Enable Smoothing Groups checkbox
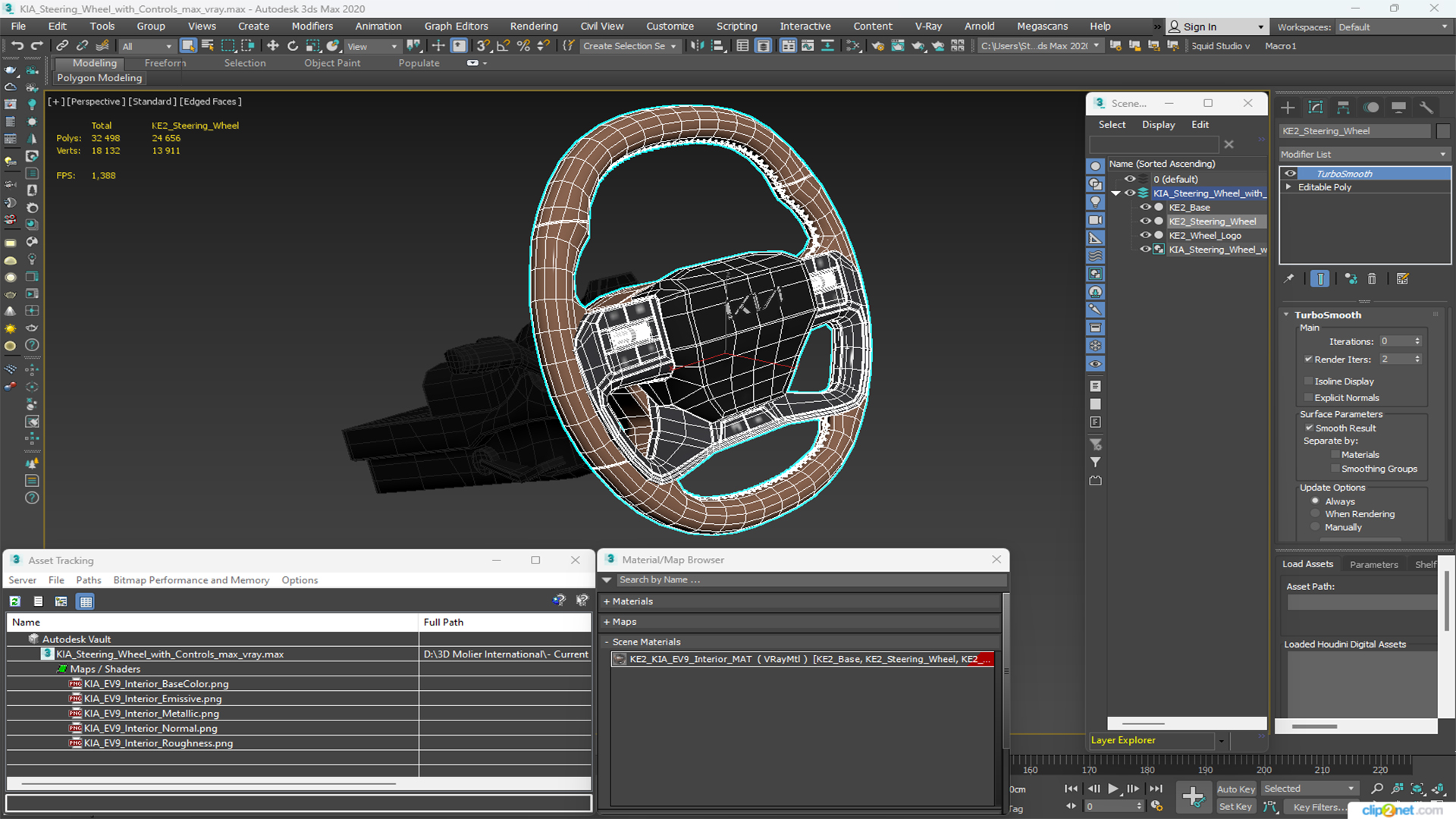Screen dimensions: 1456x819 [1335, 469]
